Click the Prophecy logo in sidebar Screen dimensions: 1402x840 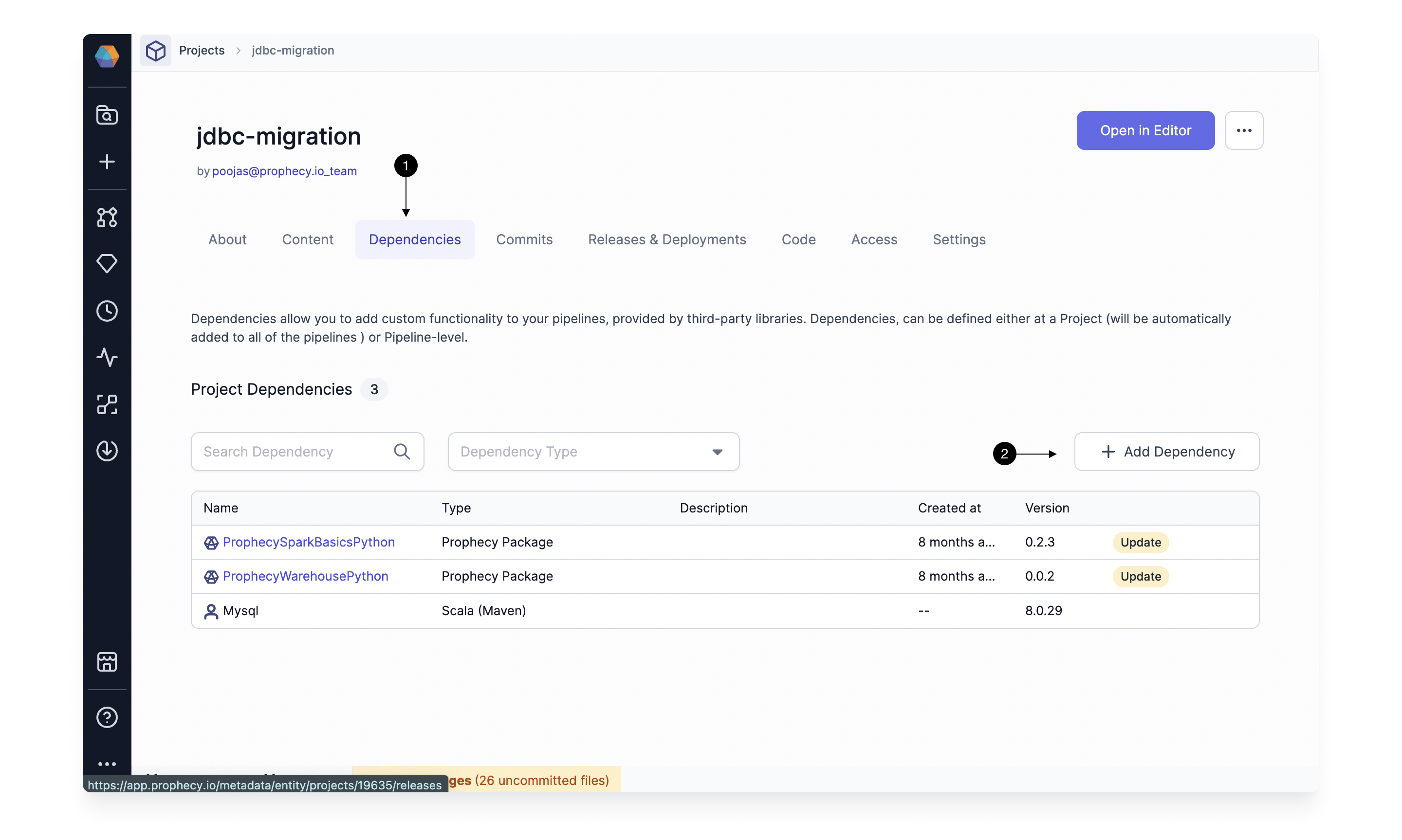tap(107, 56)
